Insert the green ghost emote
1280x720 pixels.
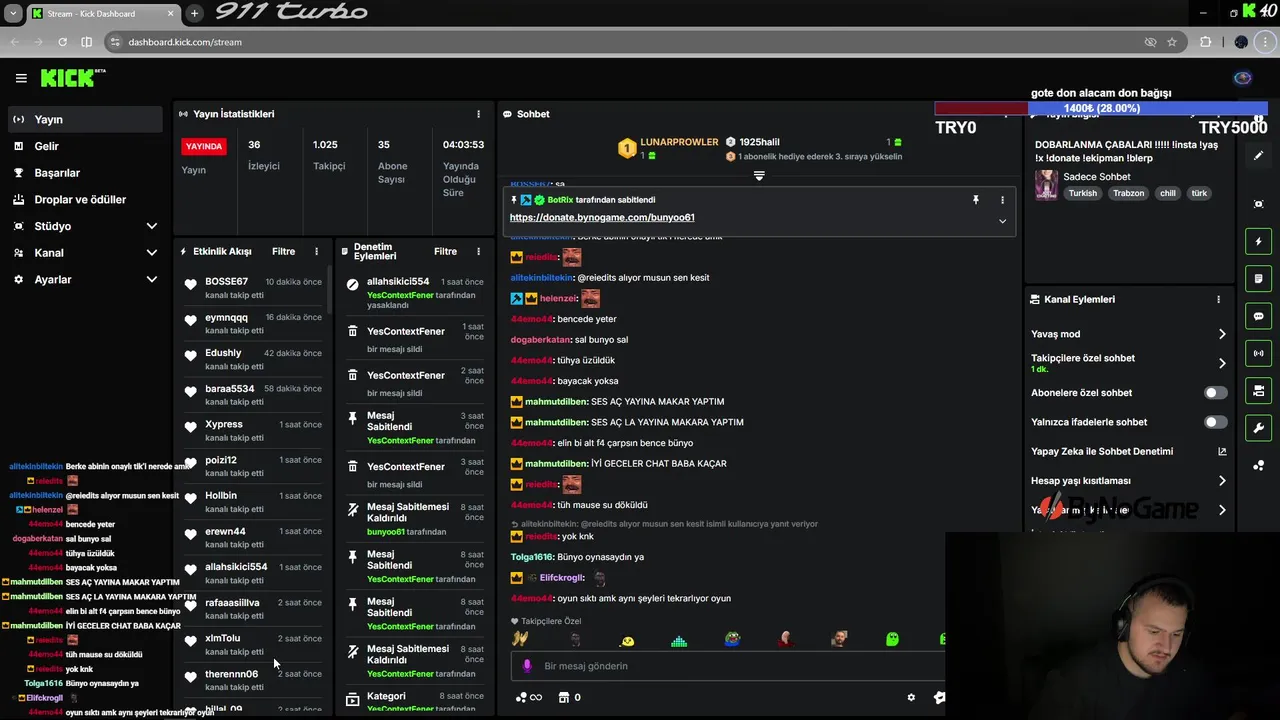point(892,640)
